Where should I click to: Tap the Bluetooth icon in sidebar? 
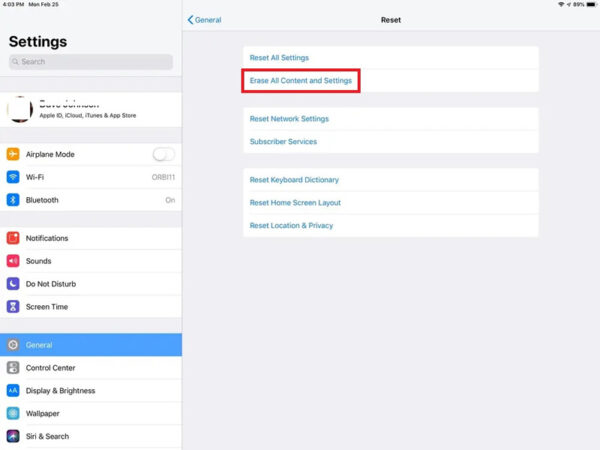coord(13,200)
